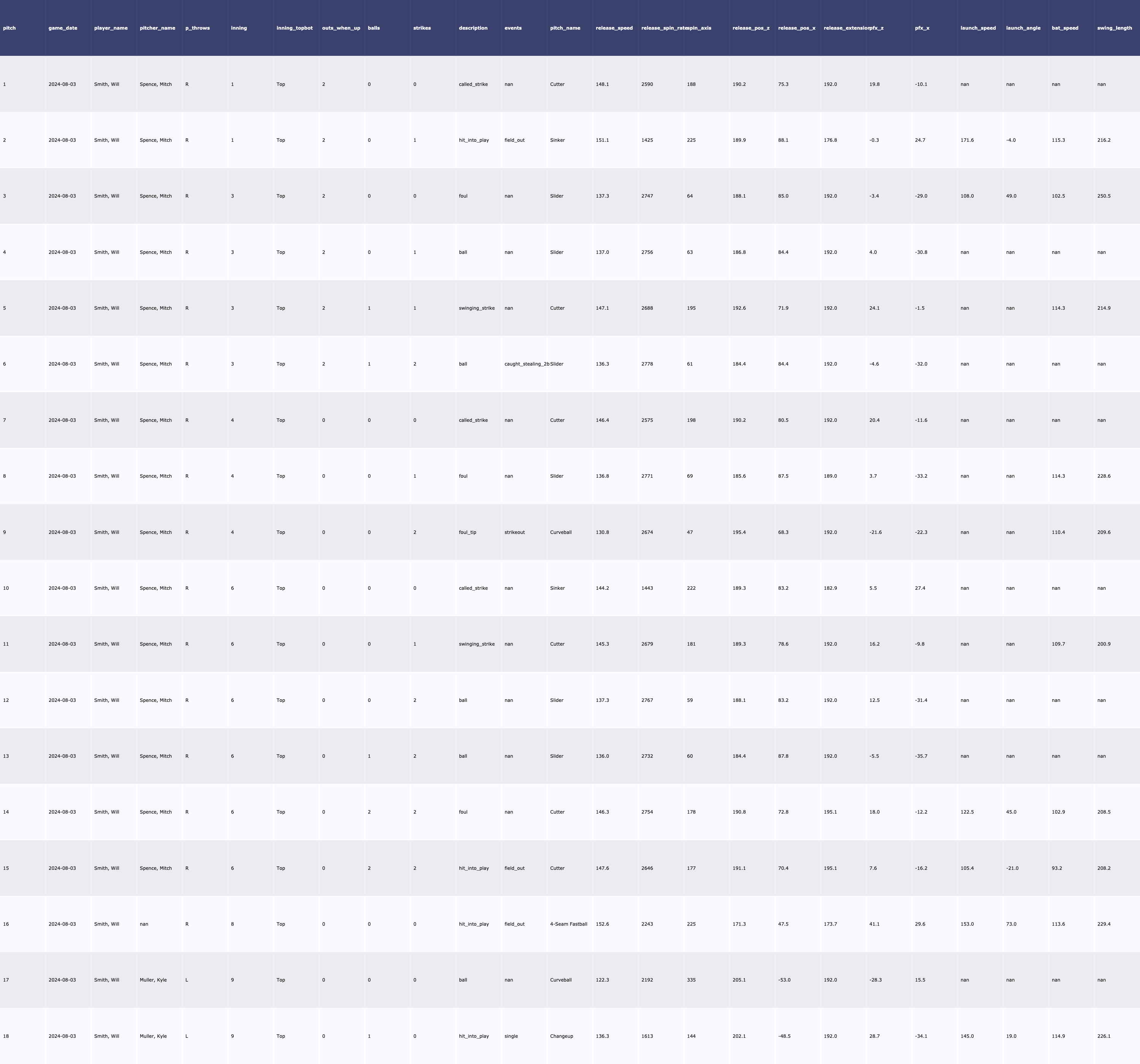Select the spin rate cell 2778
The image size is (1140, 1064).
(x=647, y=364)
